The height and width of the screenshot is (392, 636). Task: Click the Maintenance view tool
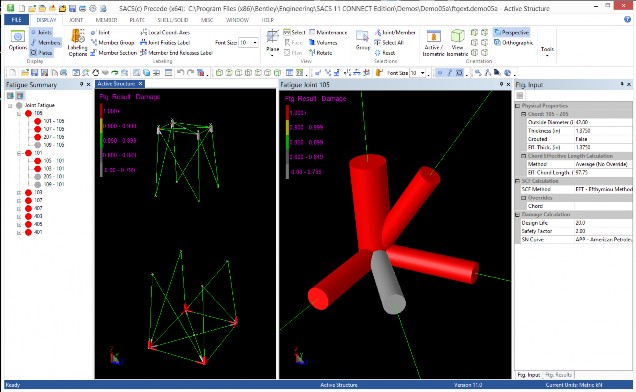pyautogui.click(x=328, y=32)
